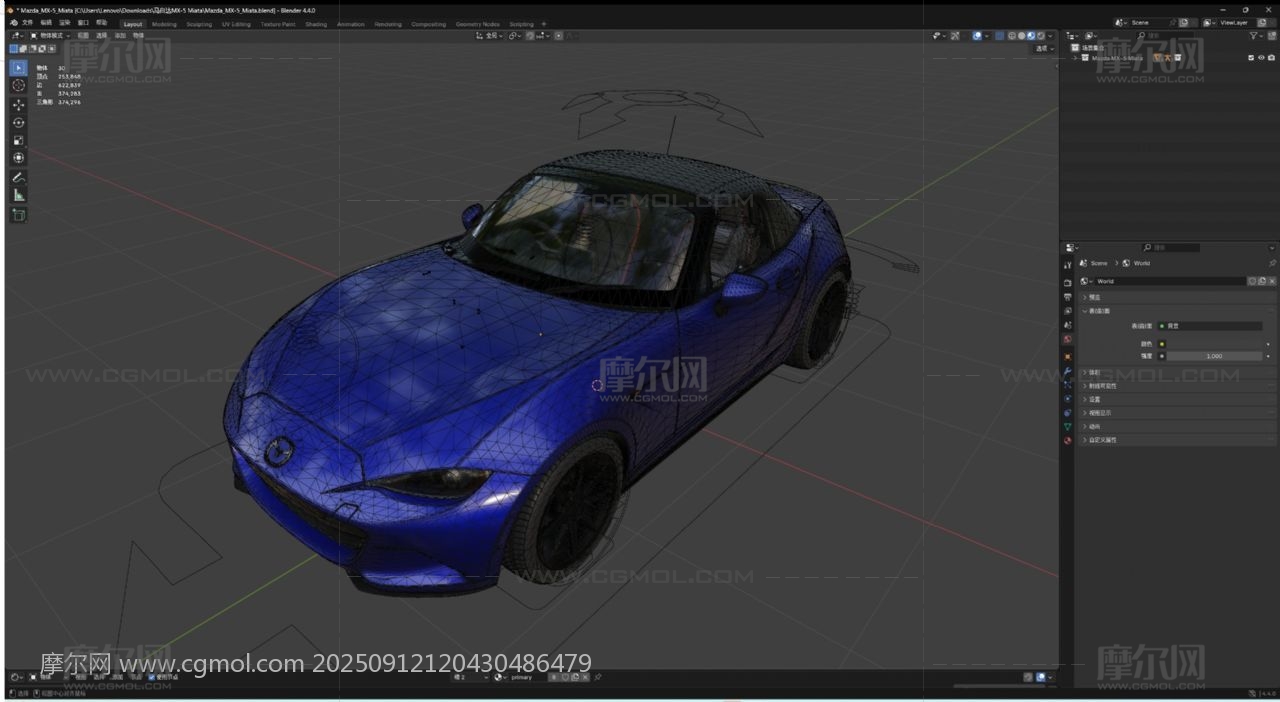Switch viewport to rendered shading
The height and width of the screenshot is (702, 1280).
point(1042,36)
